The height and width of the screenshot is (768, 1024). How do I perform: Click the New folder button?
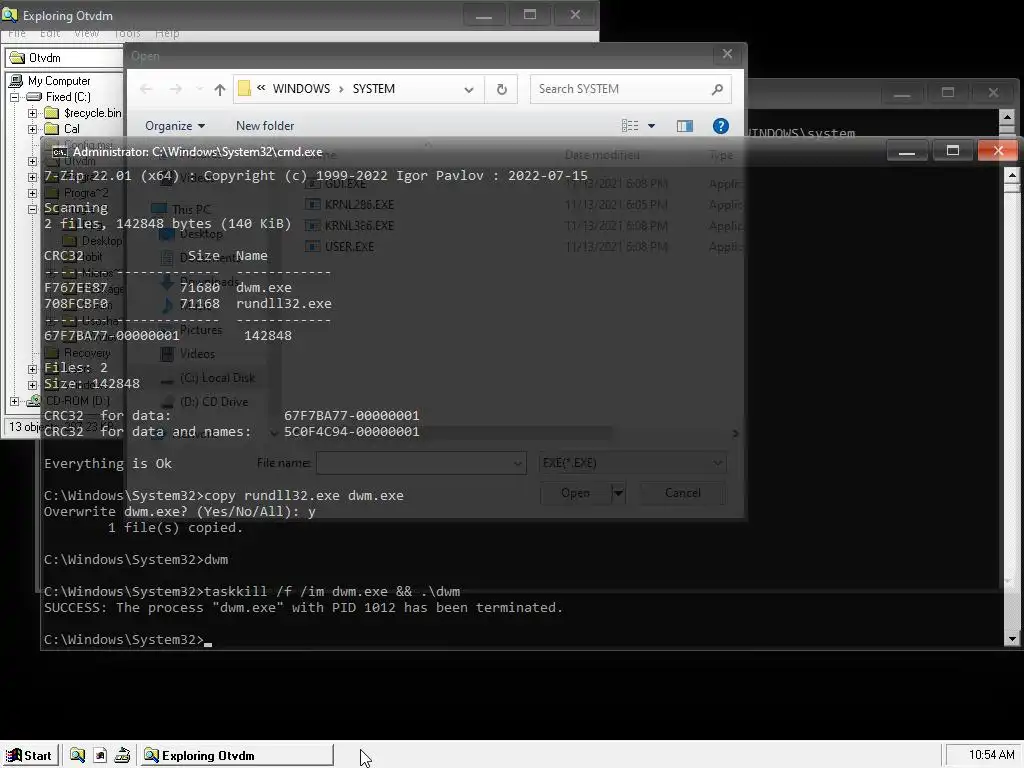click(264, 125)
